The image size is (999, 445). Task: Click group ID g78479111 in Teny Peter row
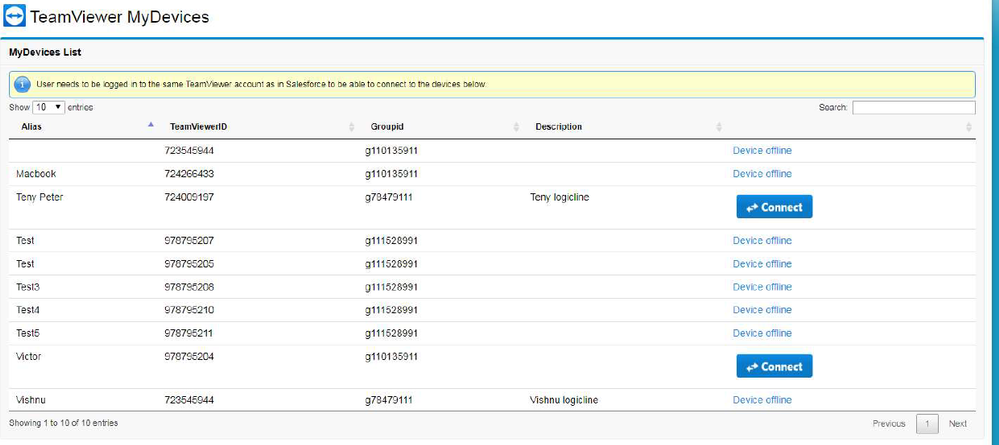pyautogui.click(x=389, y=197)
